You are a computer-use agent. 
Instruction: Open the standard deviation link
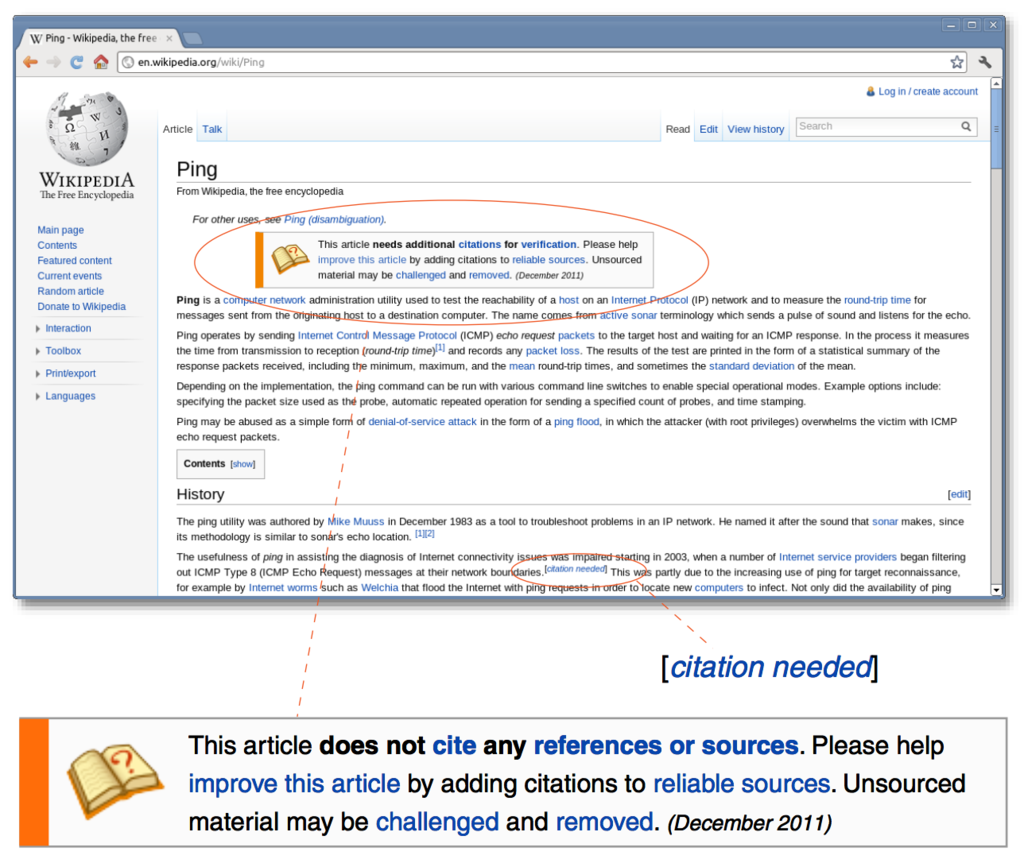click(x=752, y=366)
